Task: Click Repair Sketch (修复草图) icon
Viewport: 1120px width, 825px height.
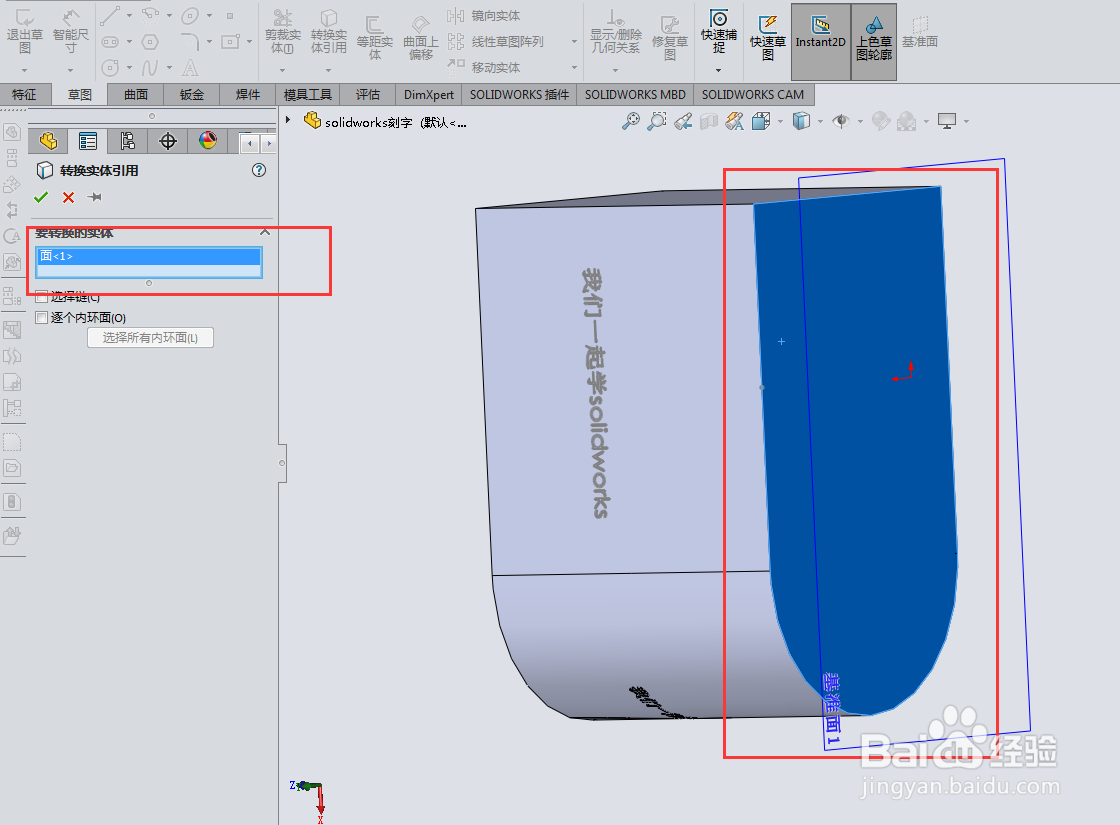Action: coord(669,24)
